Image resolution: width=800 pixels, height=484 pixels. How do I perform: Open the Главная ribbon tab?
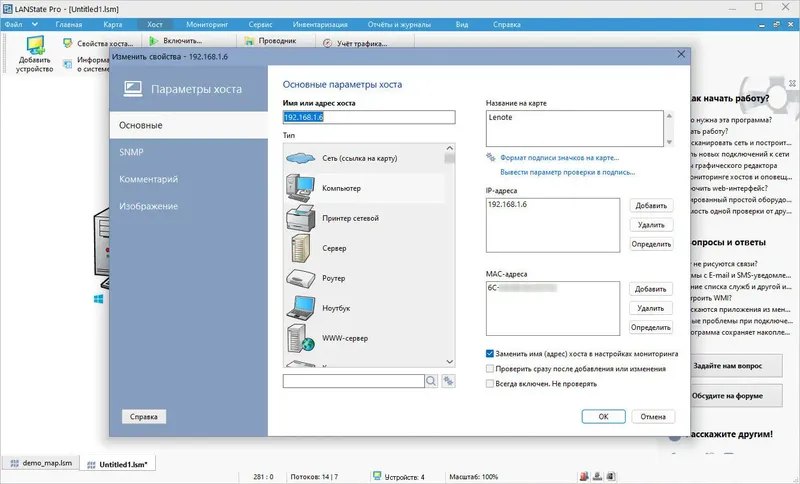[69, 24]
